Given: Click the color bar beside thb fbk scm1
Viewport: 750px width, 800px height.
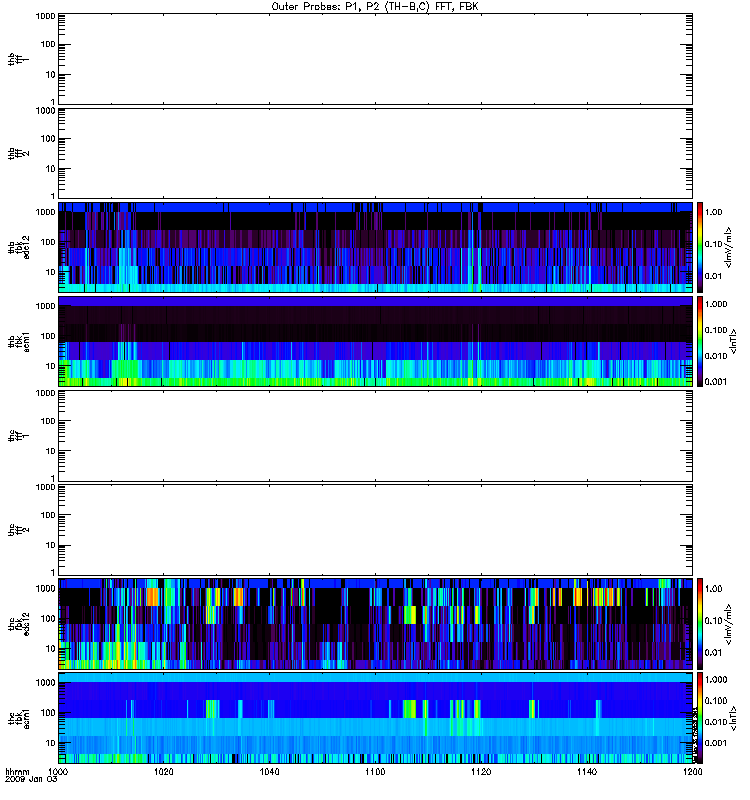Looking at the screenshot, I should (700, 341).
